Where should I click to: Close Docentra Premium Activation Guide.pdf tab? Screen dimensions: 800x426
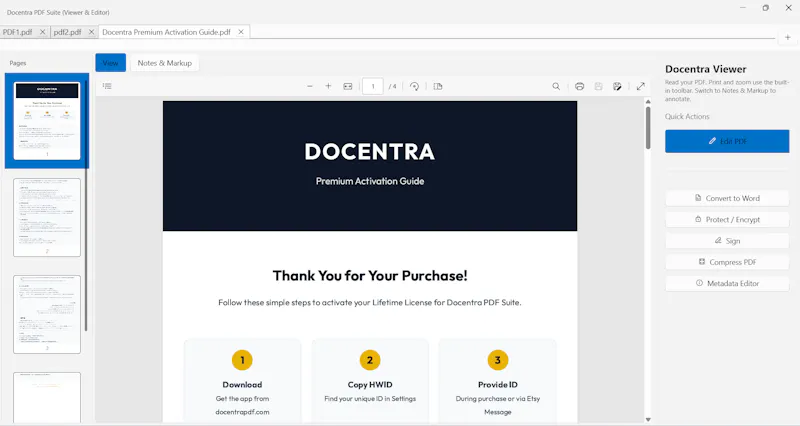[x=241, y=32]
